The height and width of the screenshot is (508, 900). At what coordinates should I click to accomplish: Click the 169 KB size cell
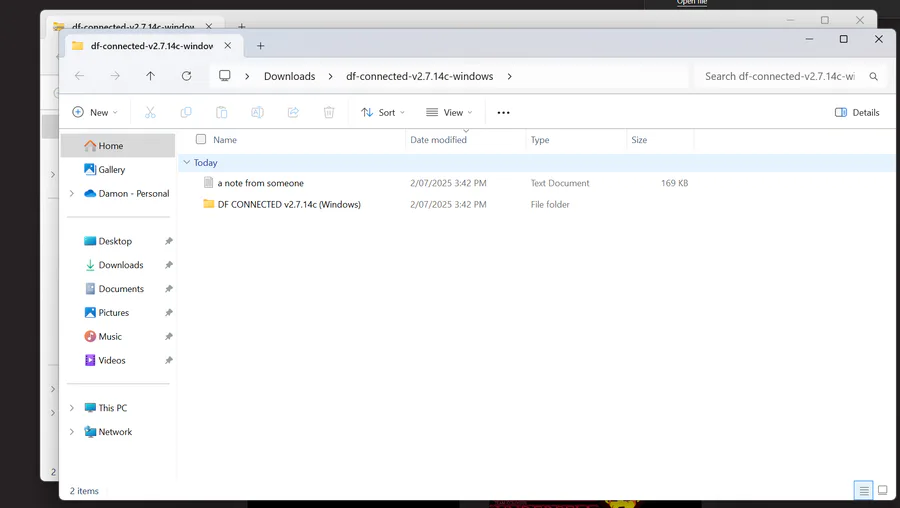pyautogui.click(x=674, y=183)
